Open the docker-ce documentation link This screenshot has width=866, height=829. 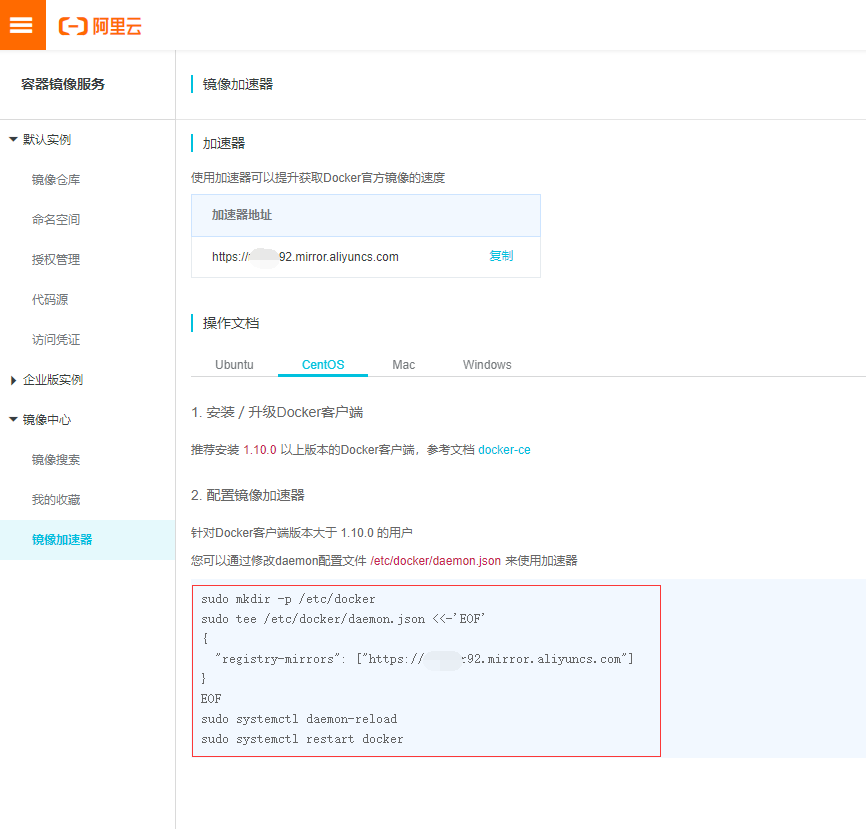point(504,449)
